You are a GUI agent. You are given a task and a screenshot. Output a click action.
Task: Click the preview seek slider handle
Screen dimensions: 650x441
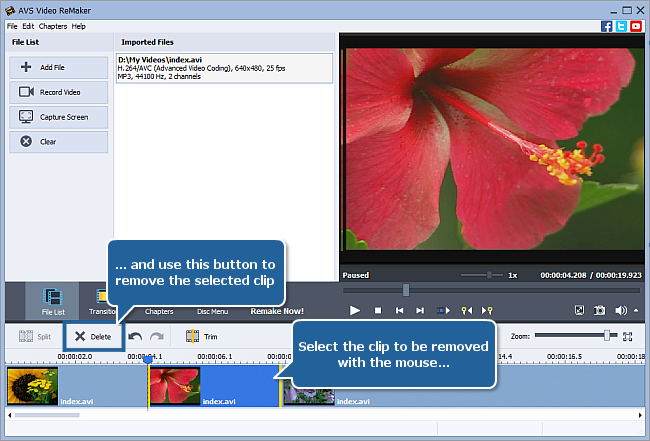coord(406,290)
